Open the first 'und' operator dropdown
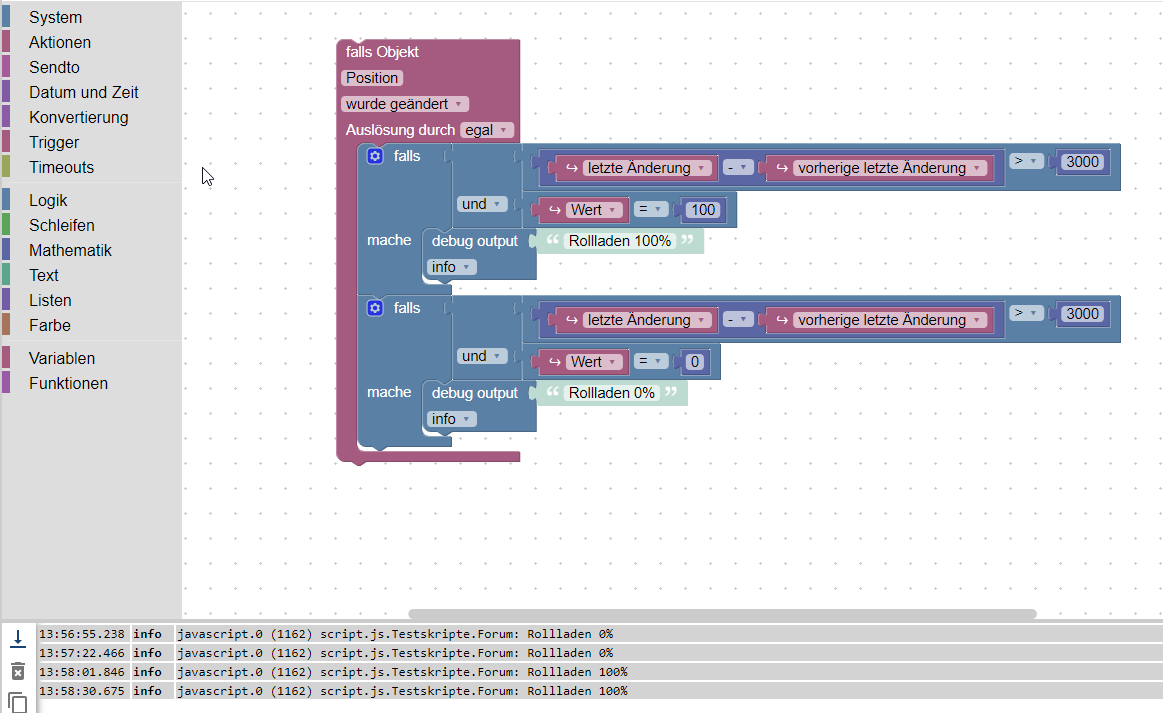 click(x=482, y=204)
